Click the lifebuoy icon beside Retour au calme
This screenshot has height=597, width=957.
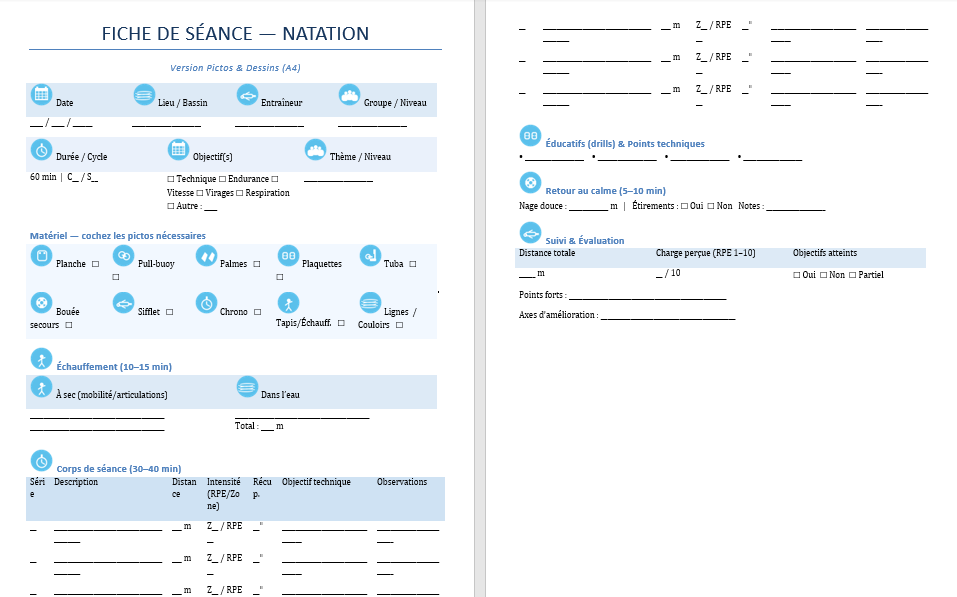click(530, 182)
